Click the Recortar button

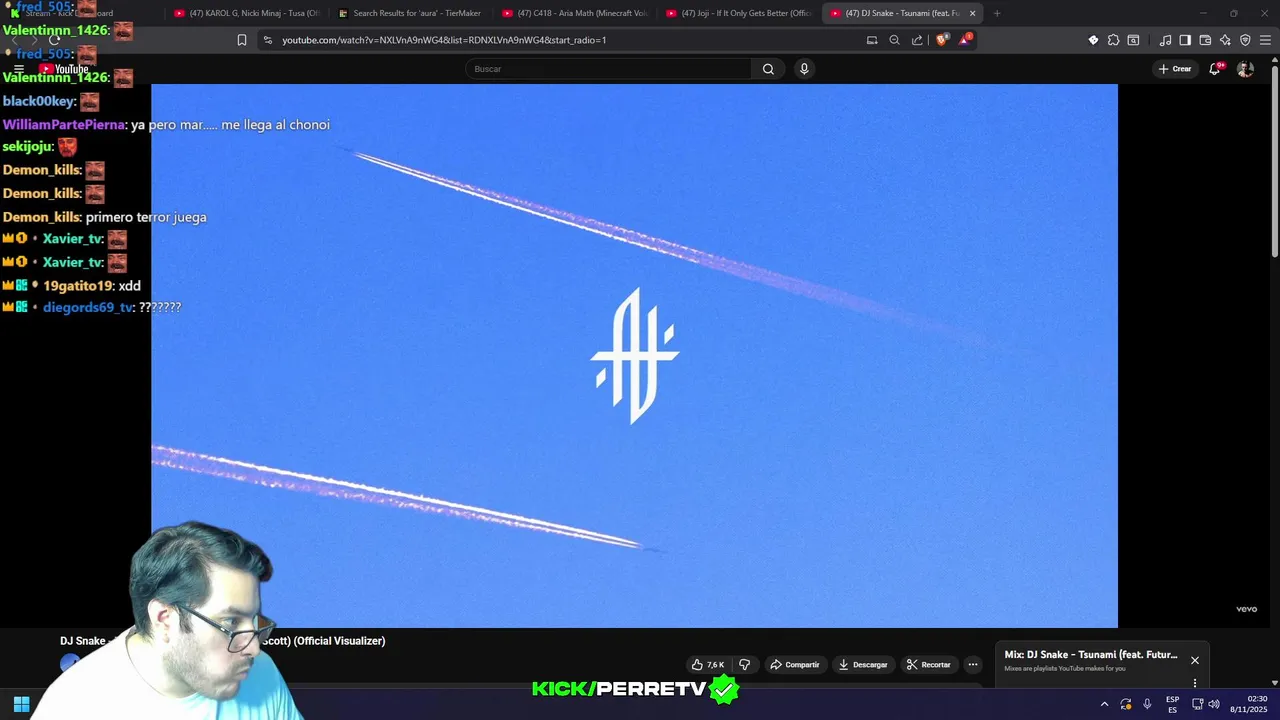[928, 664]
